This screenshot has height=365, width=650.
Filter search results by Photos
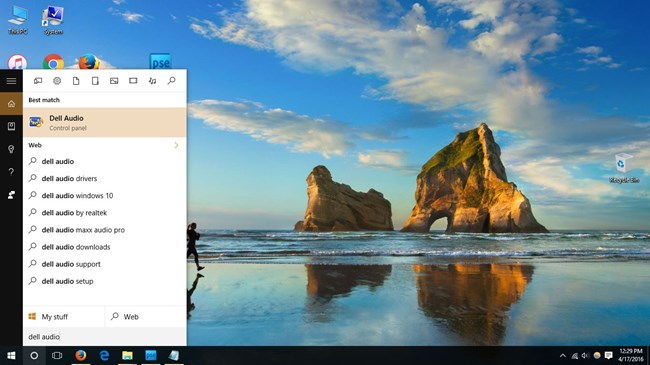114,81
